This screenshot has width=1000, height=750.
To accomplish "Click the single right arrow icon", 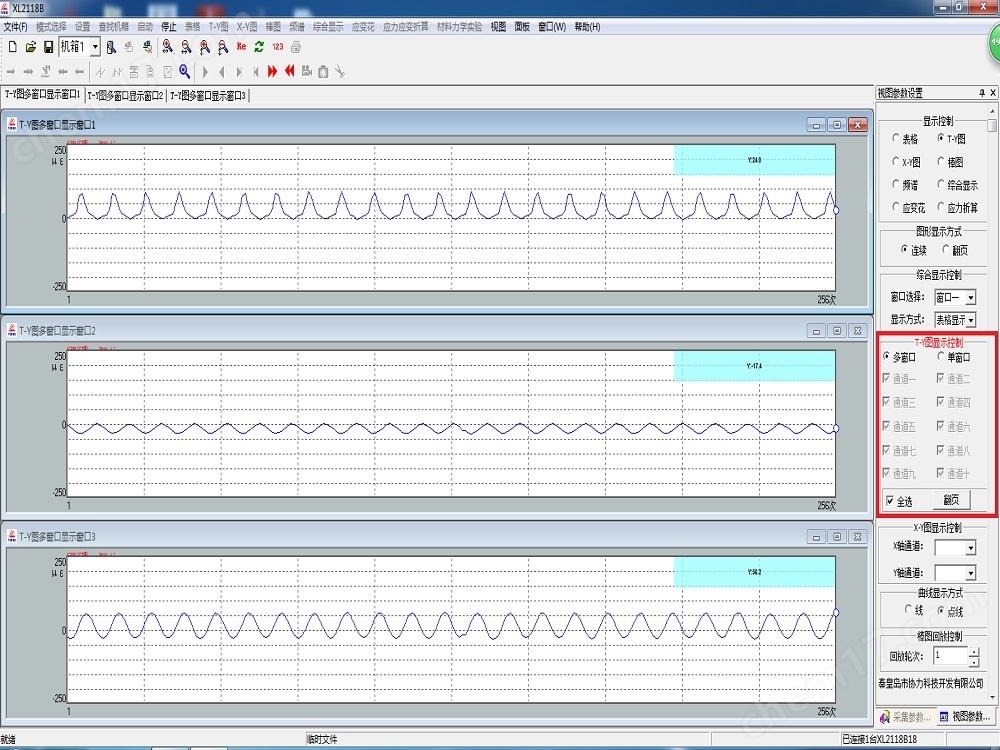I will pyautogui.click(x=11, y=71).
